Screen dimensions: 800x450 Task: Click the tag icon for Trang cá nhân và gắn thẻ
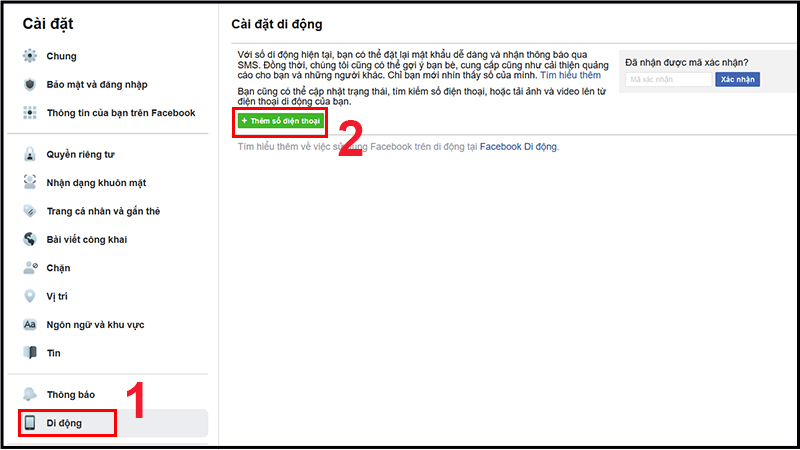[30, 211]
